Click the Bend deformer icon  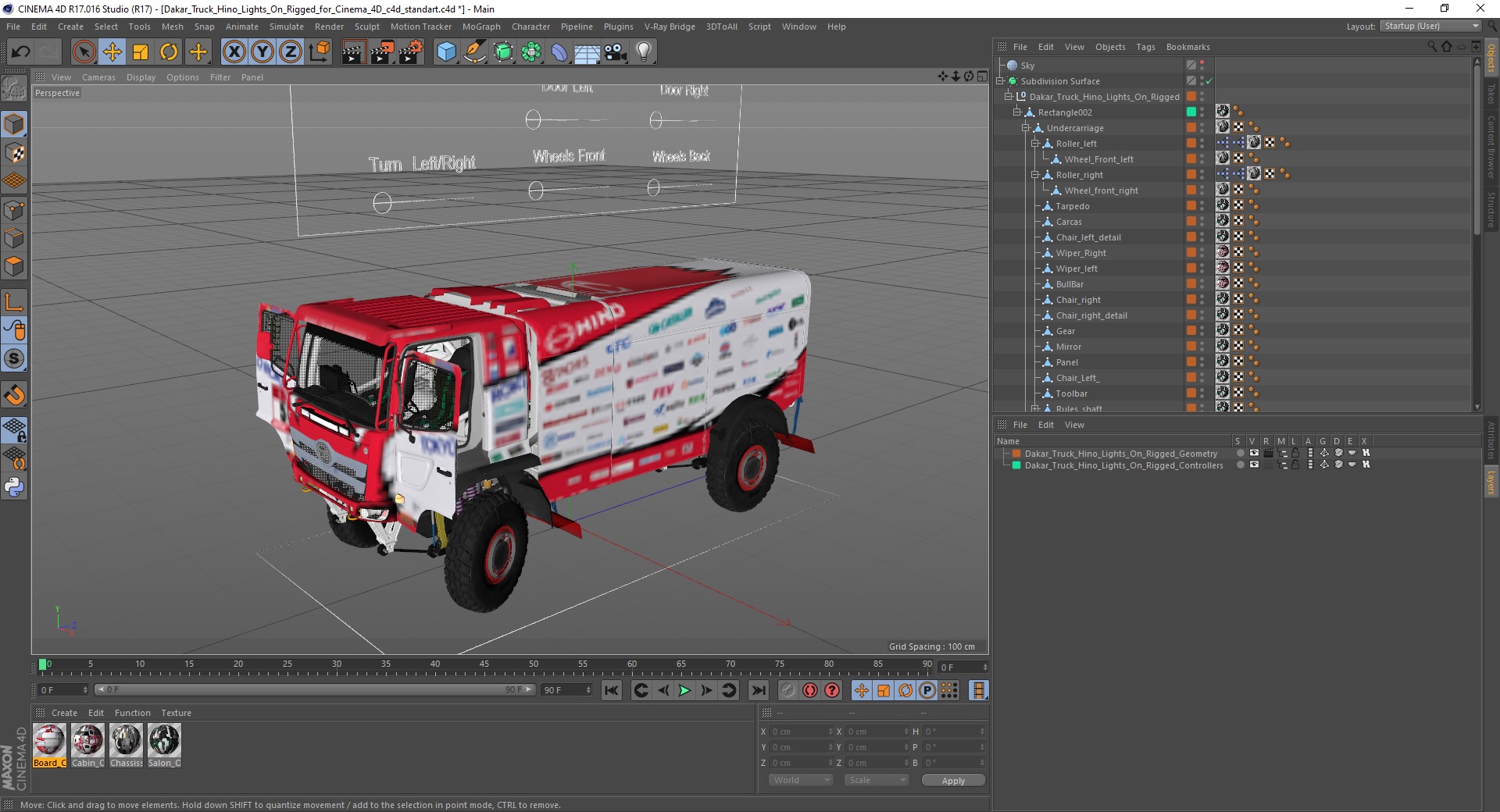[x=559, y=52]
